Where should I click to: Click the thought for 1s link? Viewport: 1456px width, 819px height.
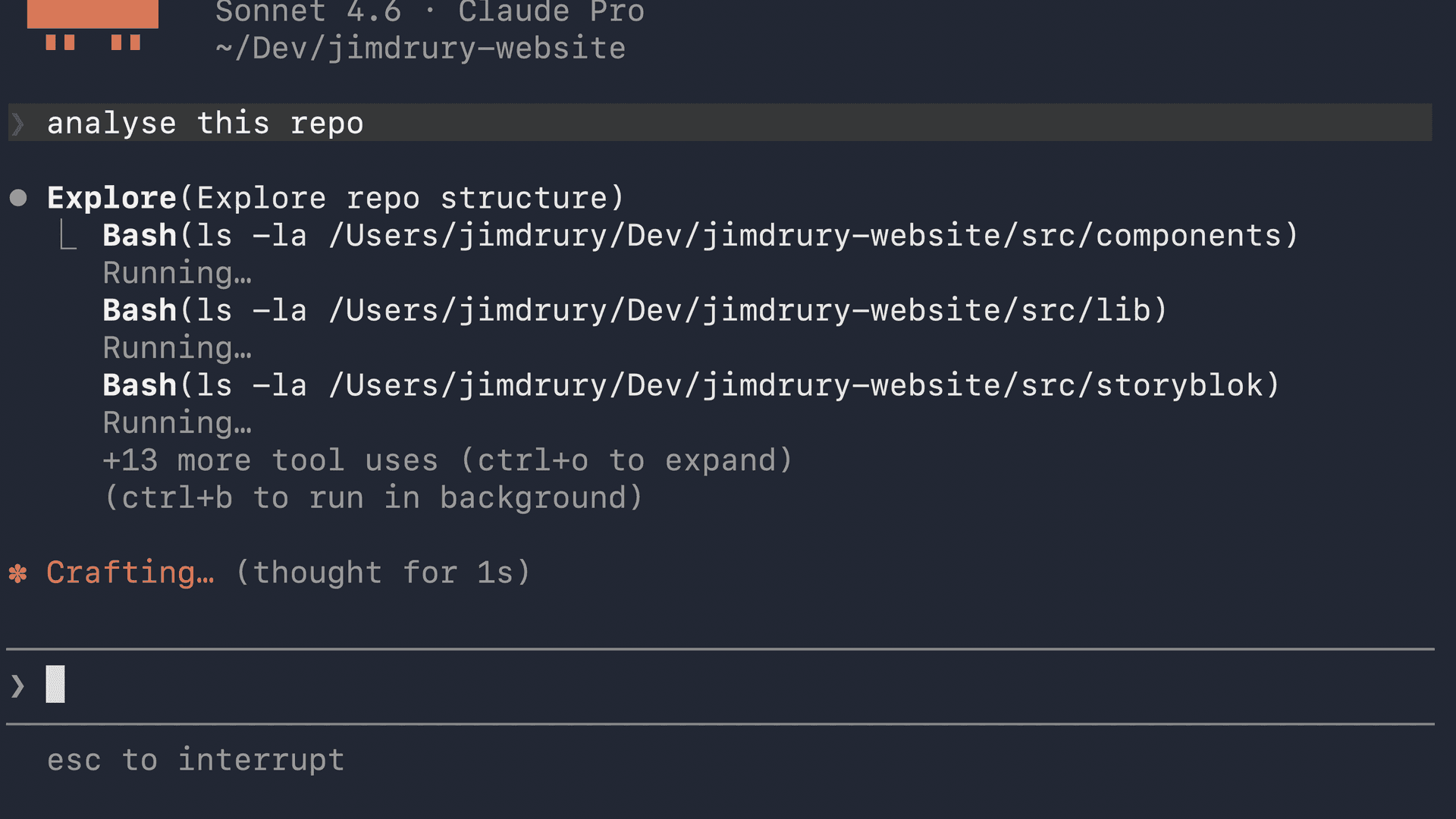[x=381, y=573]
